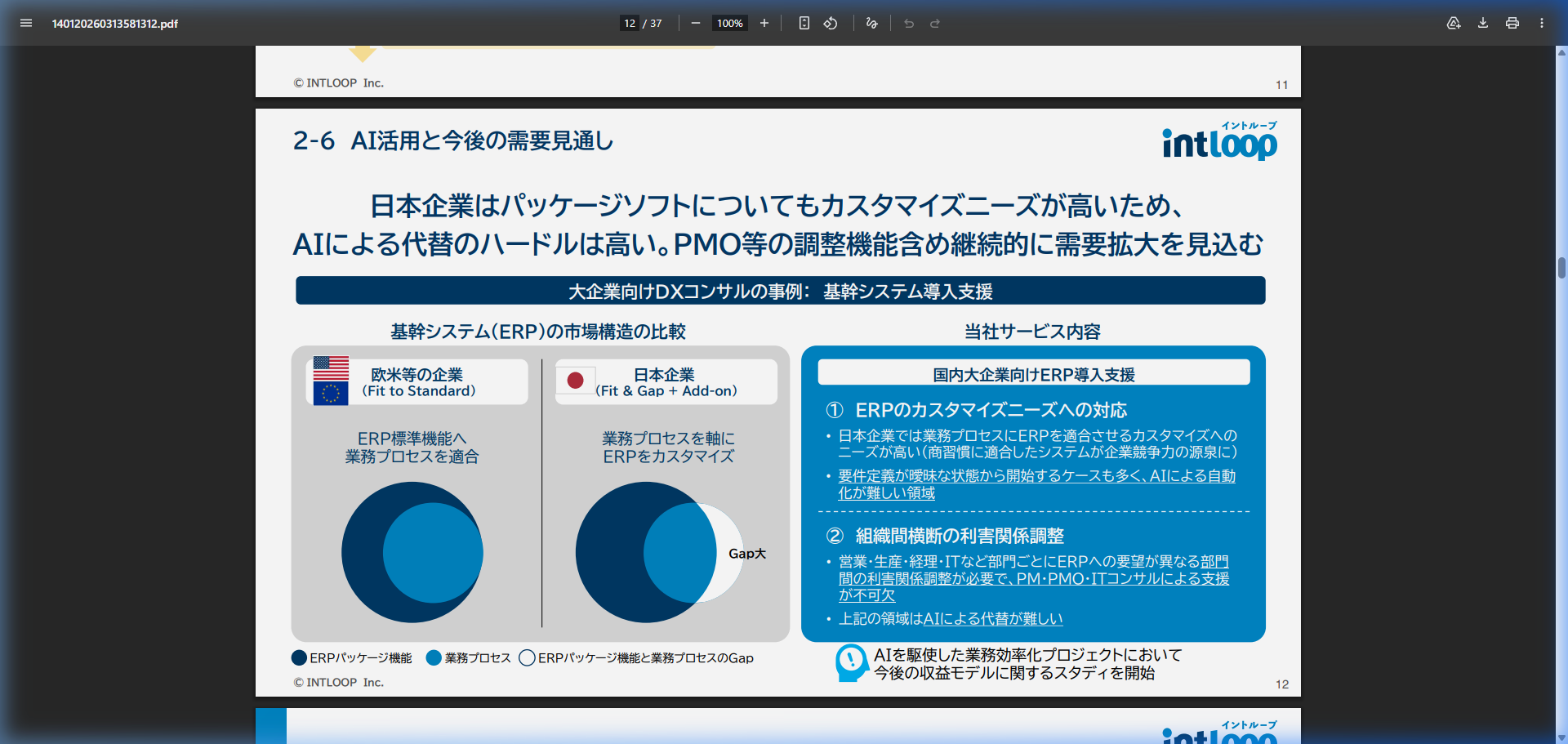Zoom out of the document
1568x744 pixels.
coord(695,23)
